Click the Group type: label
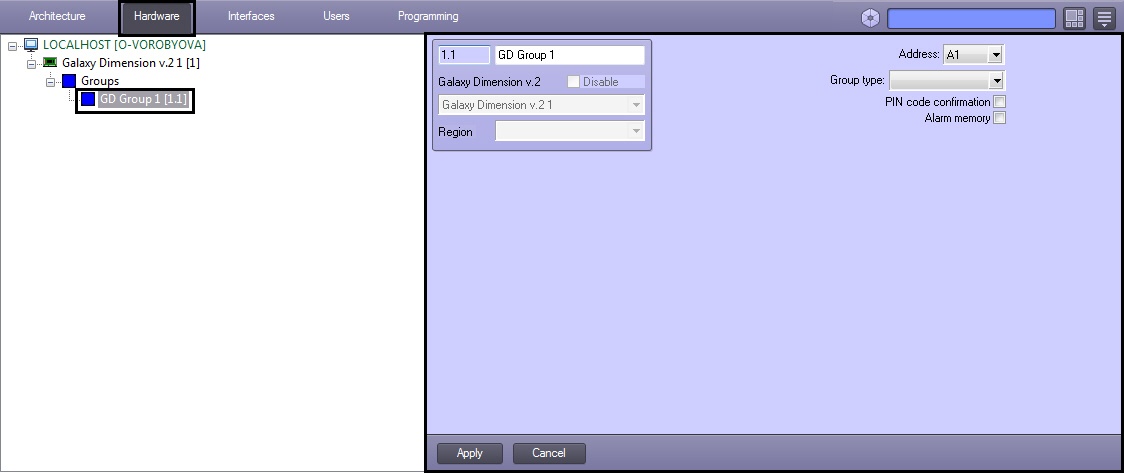 [x=857, y=80]
